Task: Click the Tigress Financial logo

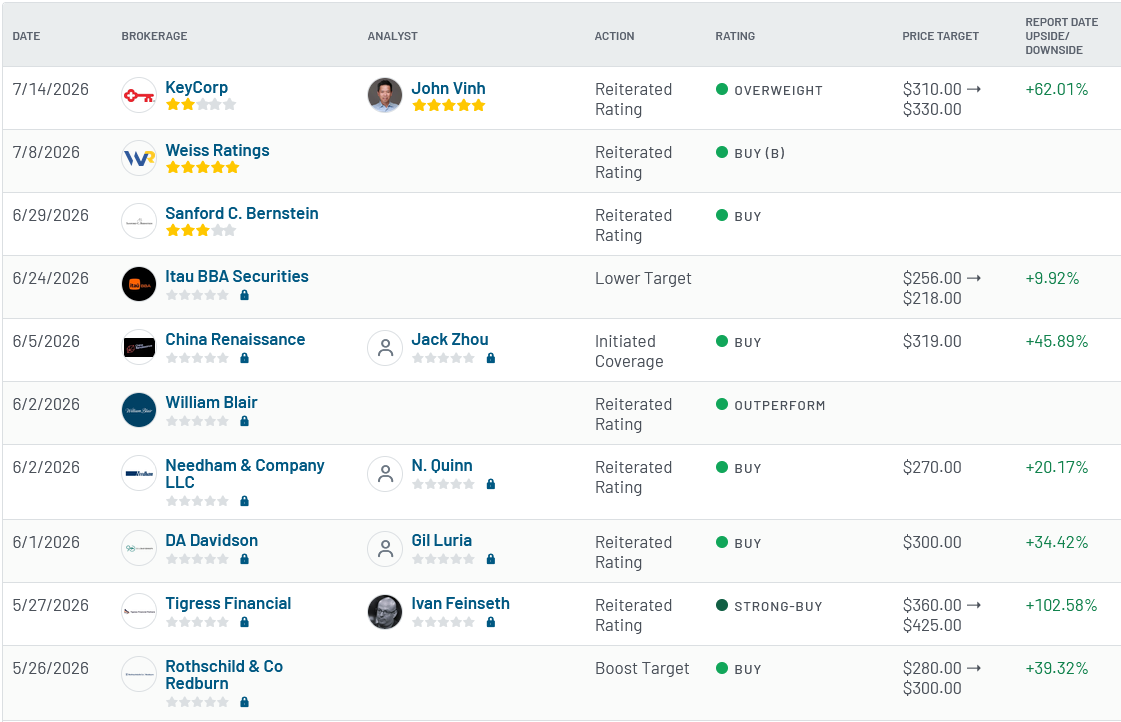Action: 139,611
